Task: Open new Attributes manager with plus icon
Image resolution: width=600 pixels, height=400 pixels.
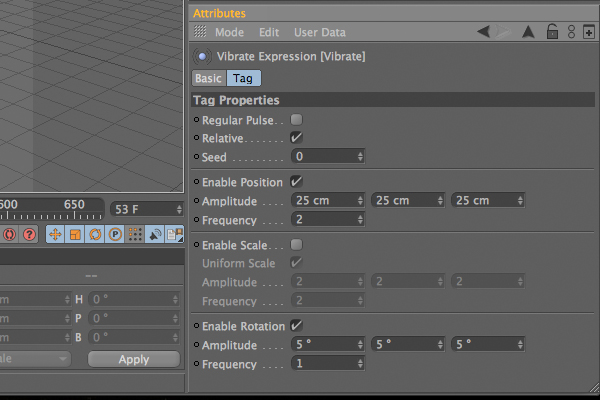Action: [x=589, y=32]
